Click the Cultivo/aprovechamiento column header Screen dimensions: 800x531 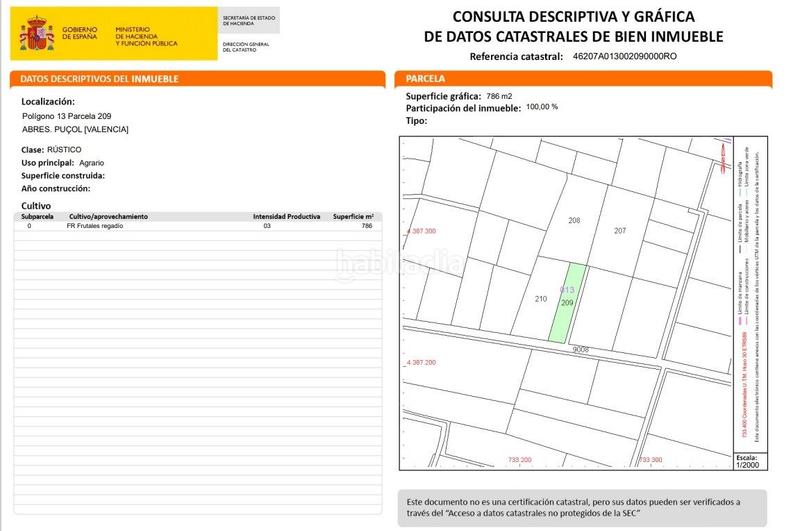pos(108,216)
